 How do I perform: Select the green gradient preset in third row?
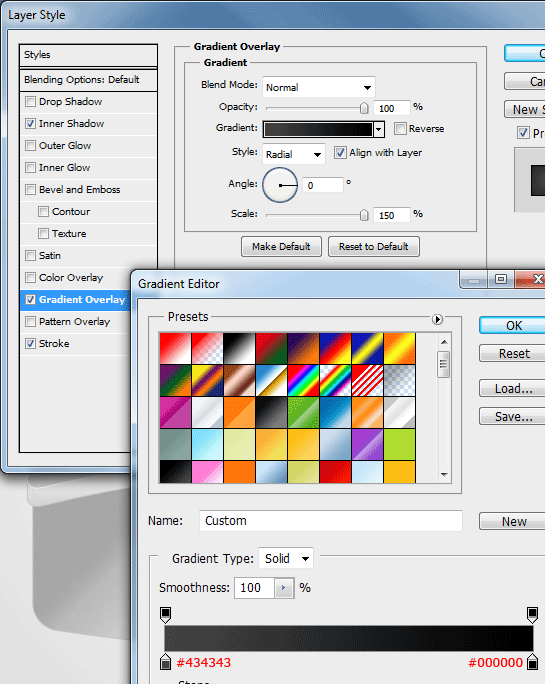coord(303,412)
